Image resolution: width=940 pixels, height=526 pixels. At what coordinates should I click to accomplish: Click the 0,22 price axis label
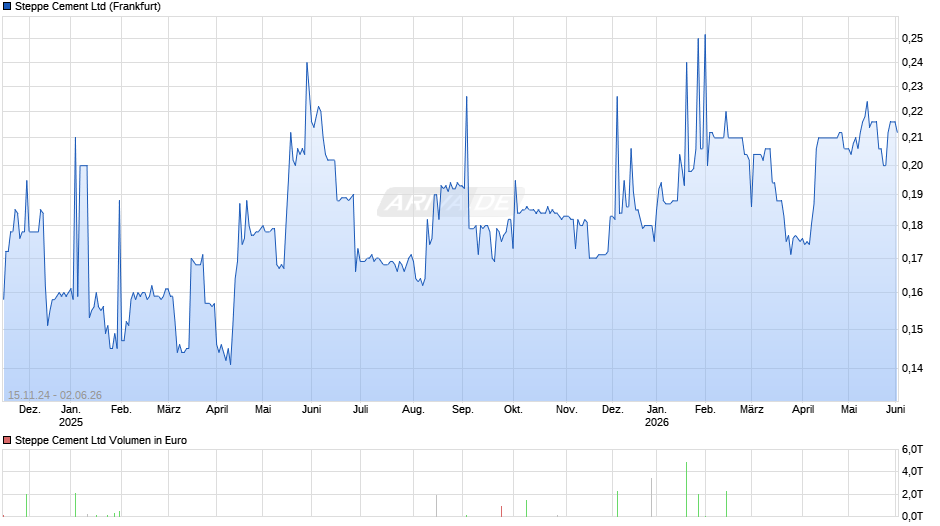click(x=912, y=112)
